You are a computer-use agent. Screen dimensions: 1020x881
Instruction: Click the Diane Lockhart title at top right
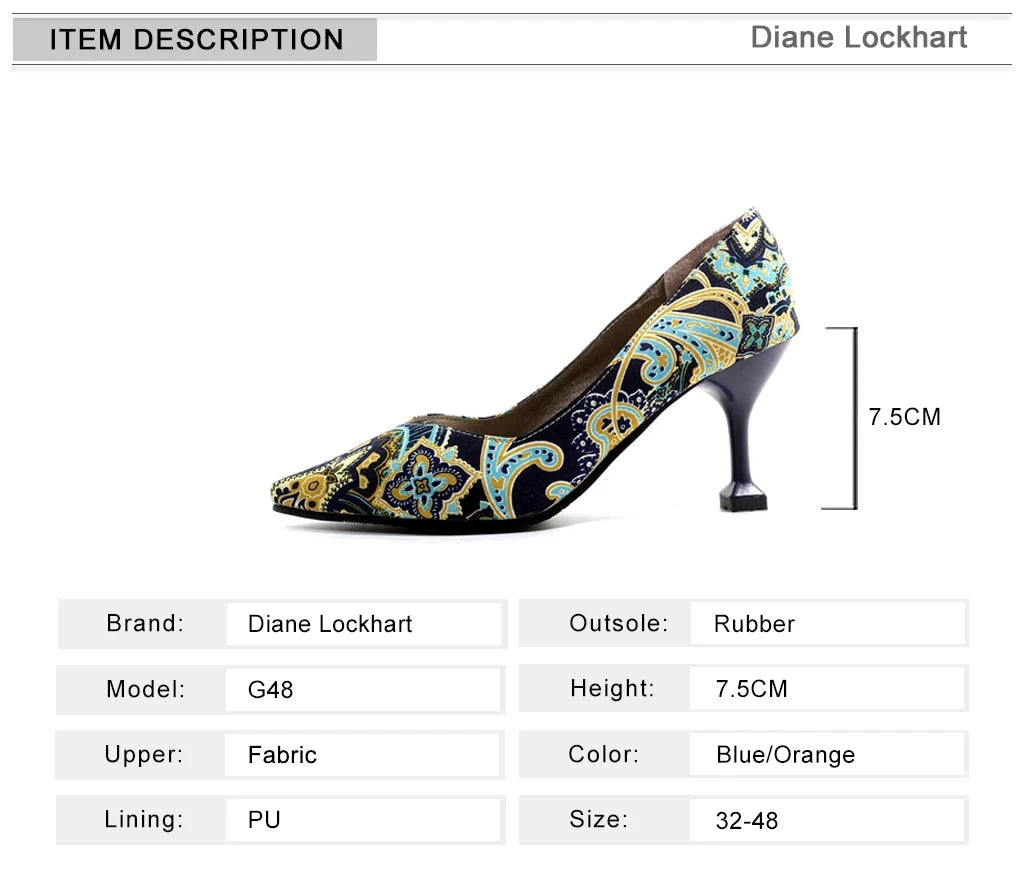[x=858, y=38]
